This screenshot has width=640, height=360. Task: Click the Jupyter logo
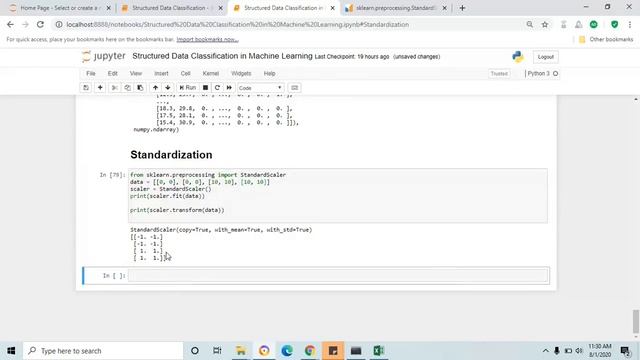pyautogui.click(x=104, y=56)
